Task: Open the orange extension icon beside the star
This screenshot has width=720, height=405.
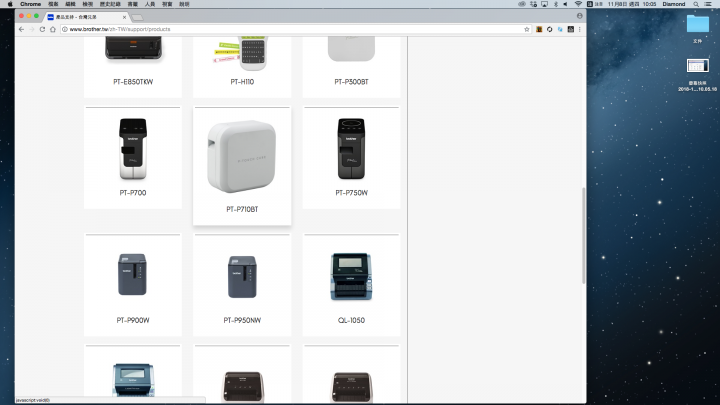Action: click(539, 29)
